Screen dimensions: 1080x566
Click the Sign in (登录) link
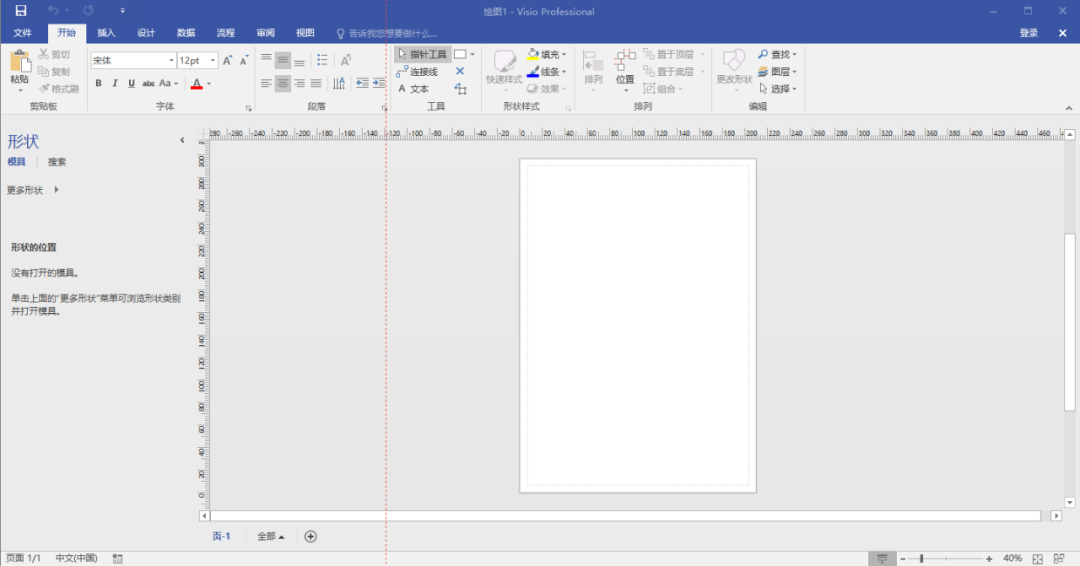click(x=1028, y=33)
